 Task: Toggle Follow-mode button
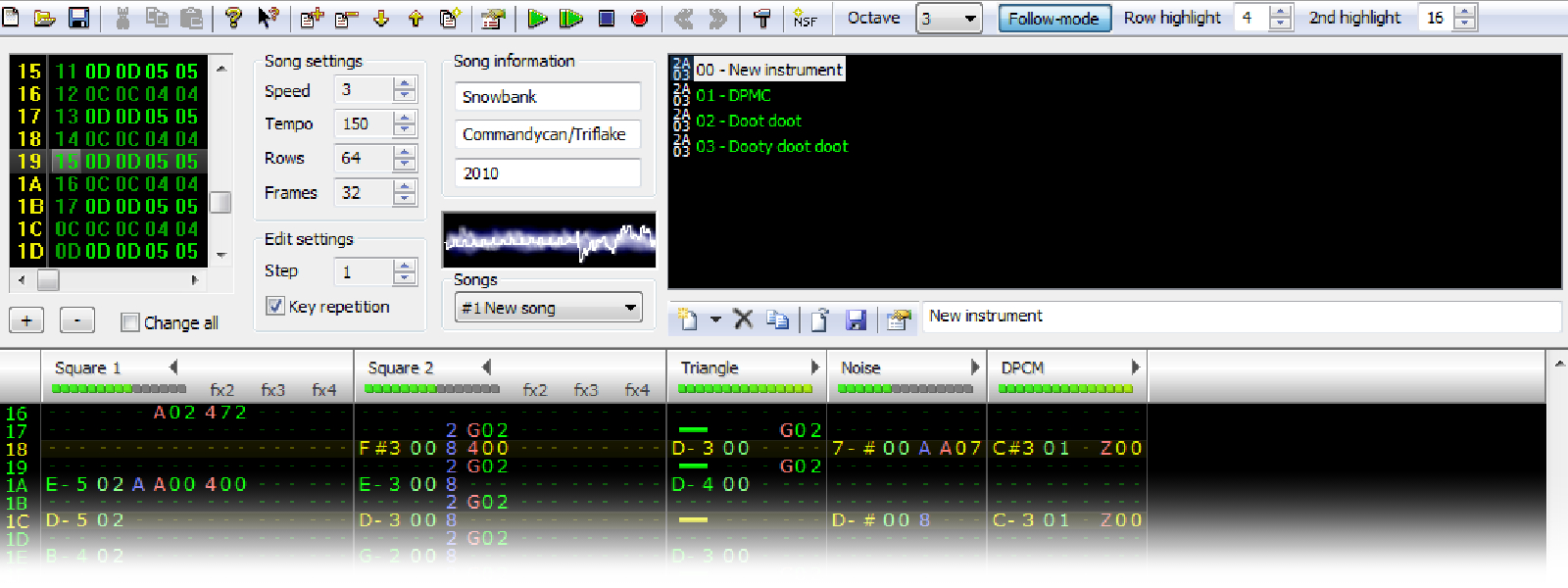tap(1054, 18)
